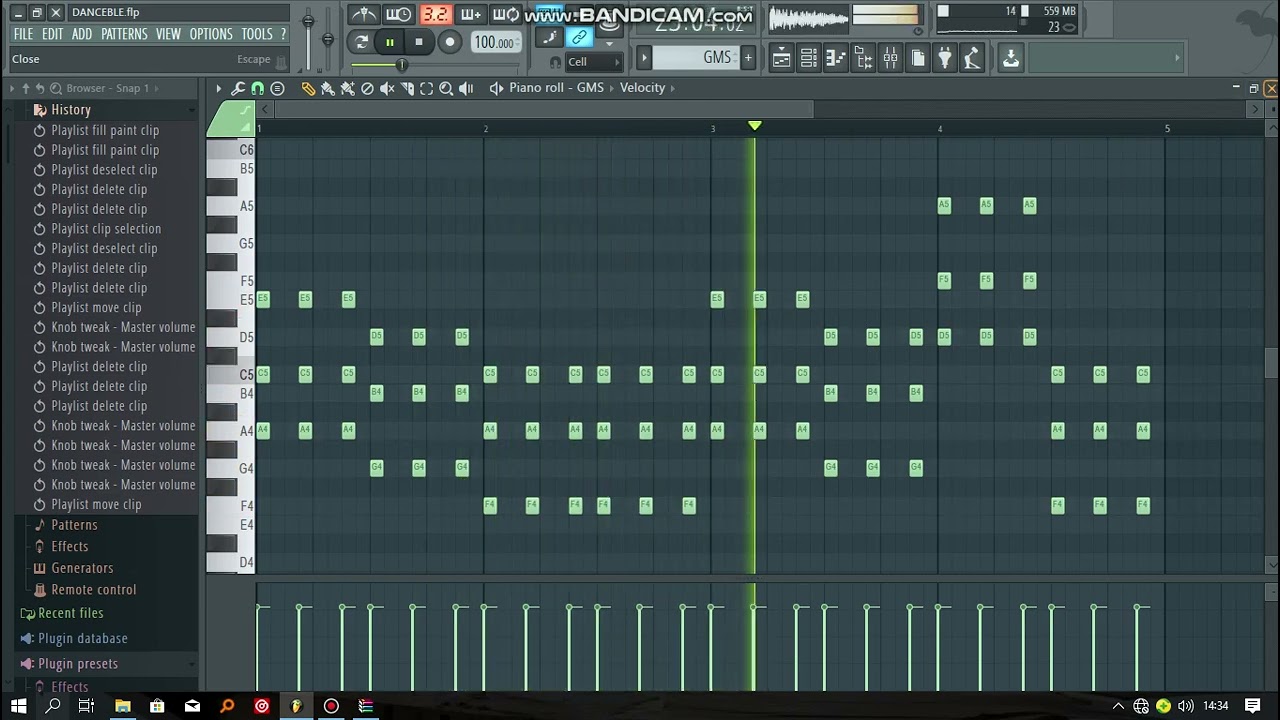Open the TOOLS menu
The image size is (1280, 720).
[257, 34]
